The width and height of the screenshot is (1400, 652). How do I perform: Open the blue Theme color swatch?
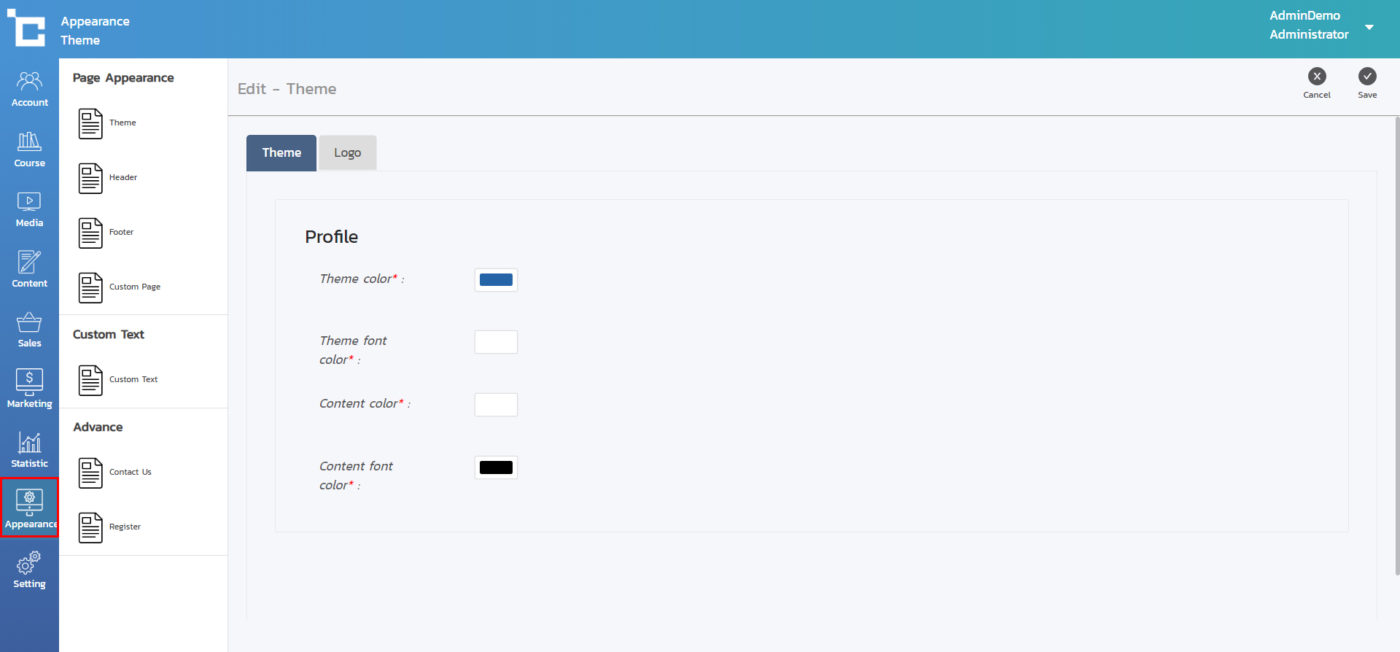(x=496, y=280)
